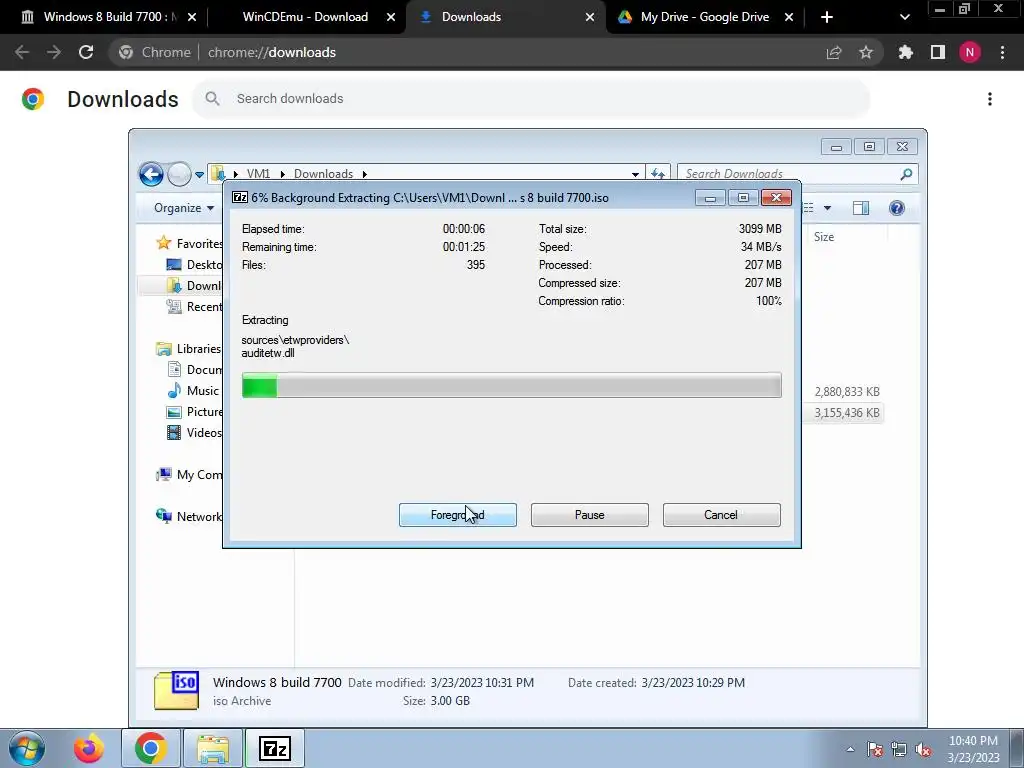This screenshot has height=768, width=1024.
Task: Toggle the Chrome side panel icon
Action: click(x=938, y=52)
